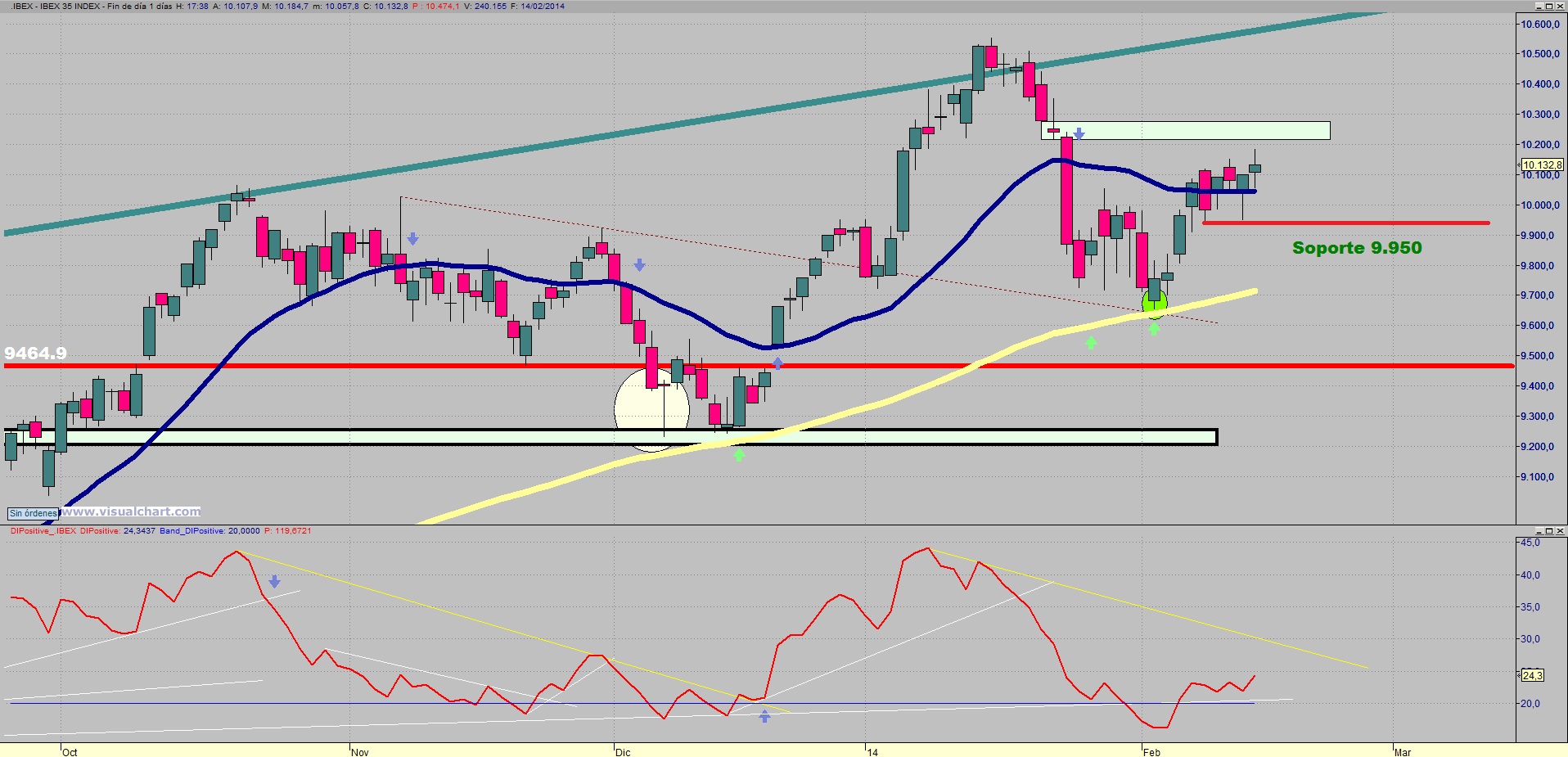Select the pale yellow circle at December low
The height and width of the screenshot is (757, 1568).
tap(651, 410)
